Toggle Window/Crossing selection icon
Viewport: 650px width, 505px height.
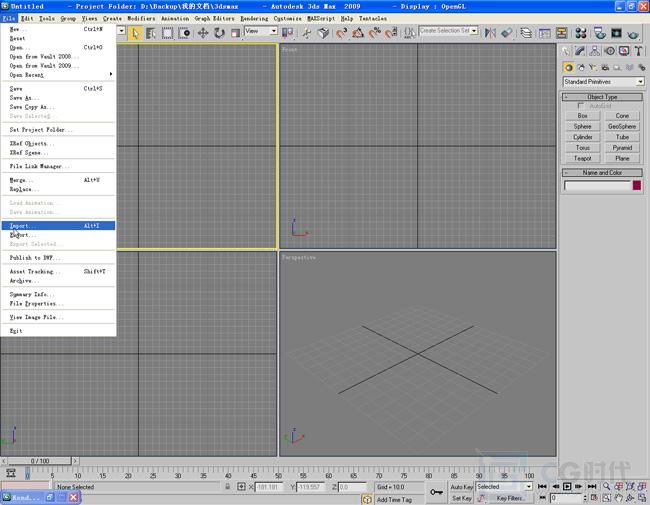point(184,33)
